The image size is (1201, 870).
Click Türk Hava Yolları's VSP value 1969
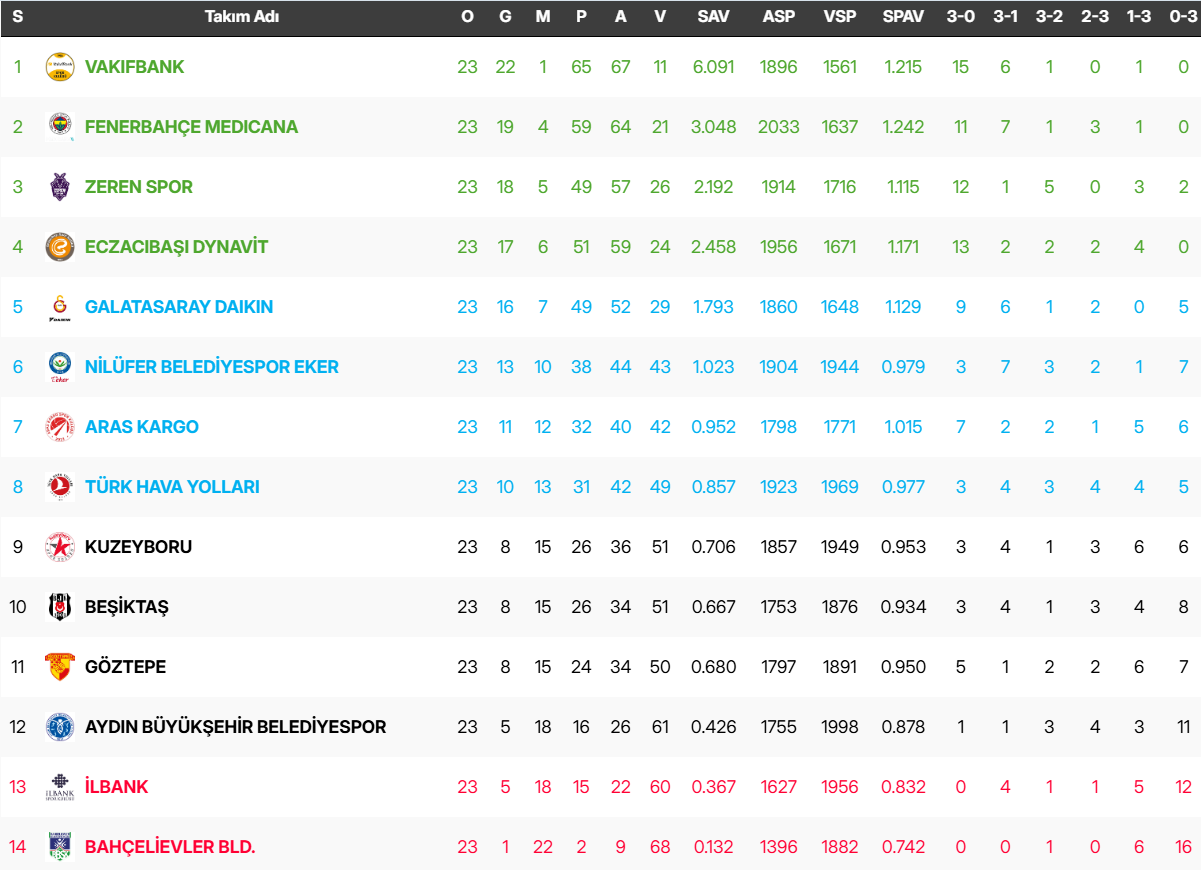(x=840, y=487)
